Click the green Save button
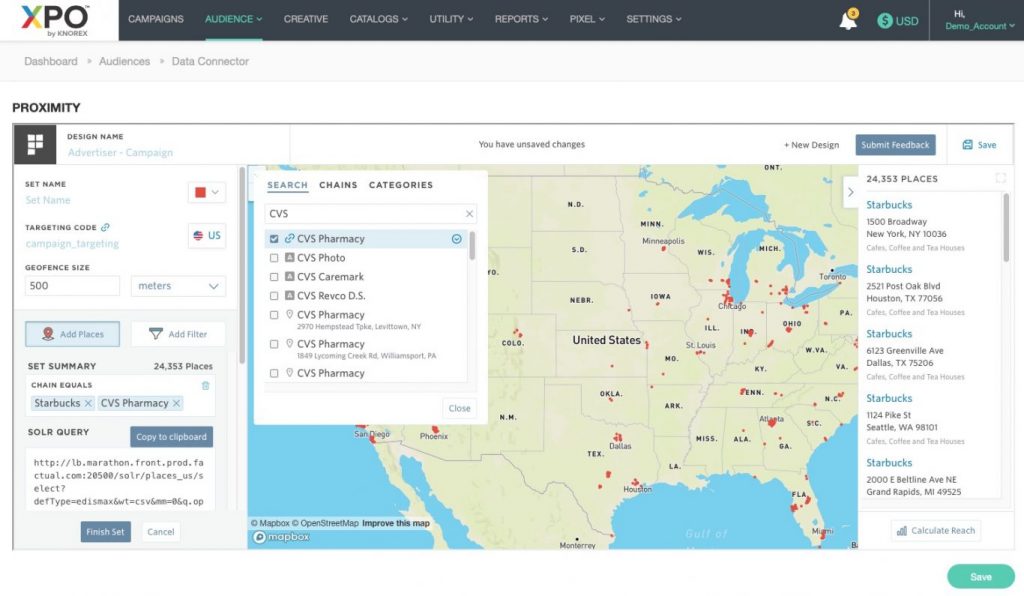Screen dimensions: 1024x596 (980, 576)
